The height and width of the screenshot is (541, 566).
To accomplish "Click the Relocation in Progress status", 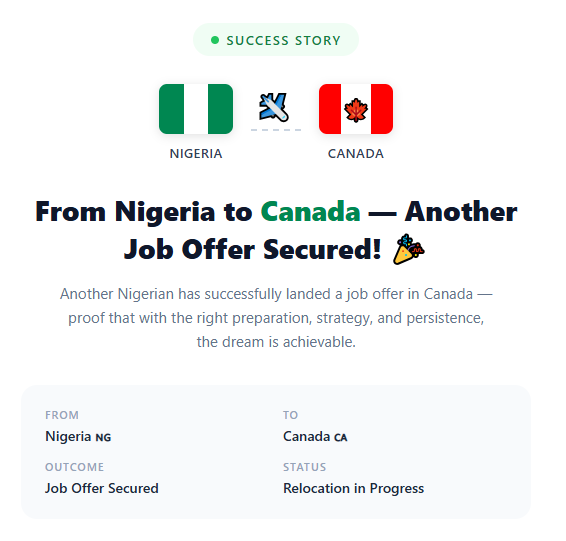I will pyautogui.click(x=353, y=489).
